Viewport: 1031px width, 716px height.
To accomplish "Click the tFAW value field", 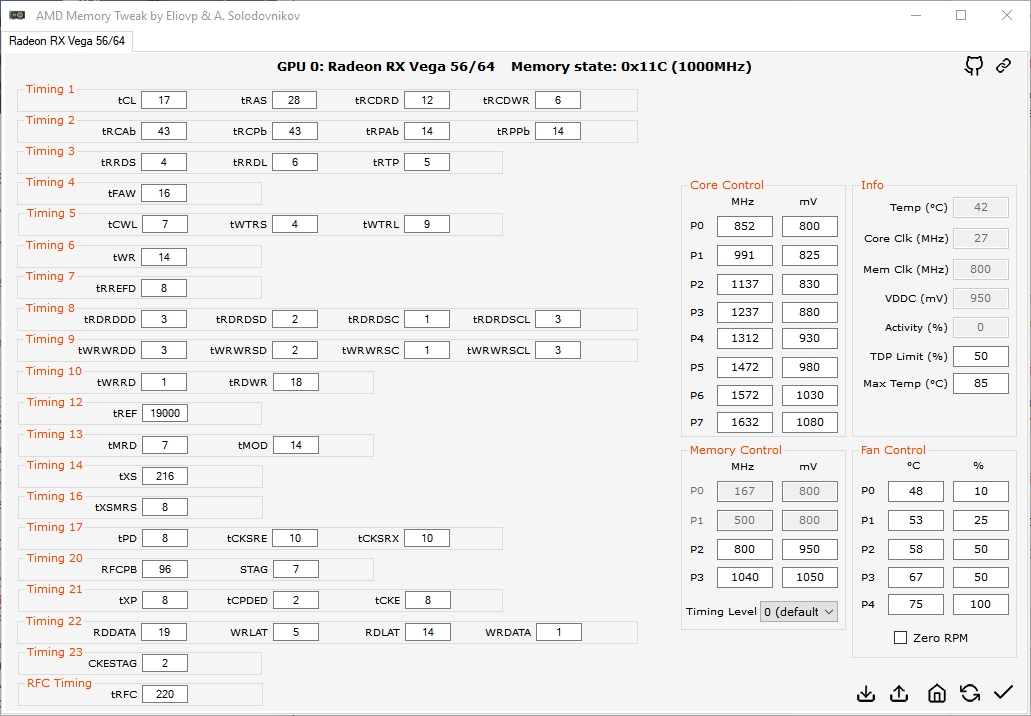I will tap(164, 193).
